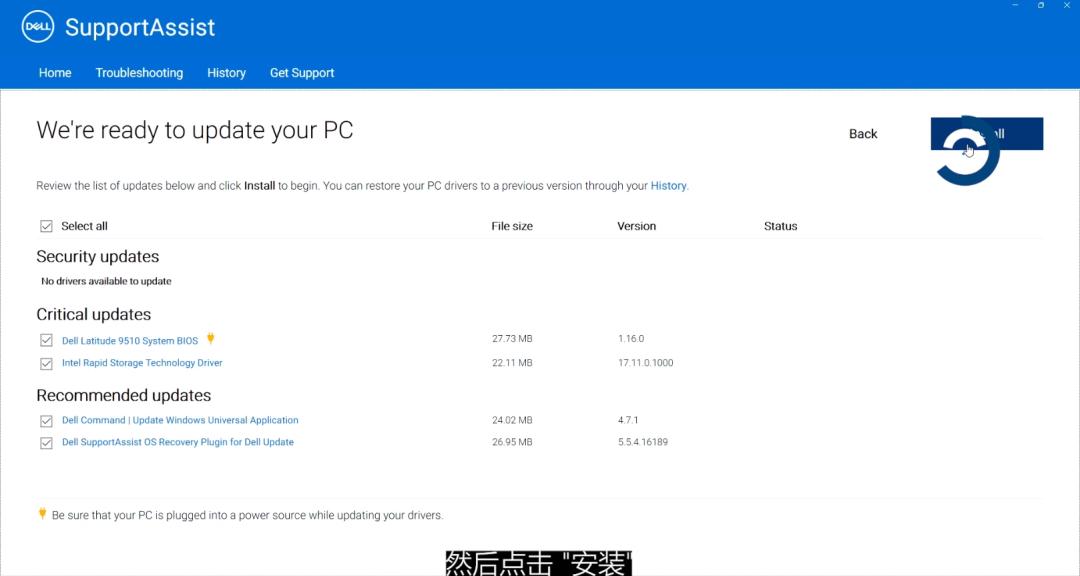Open the Get Support section
Screen dimensions: 1080x576
tap(302, 72)
